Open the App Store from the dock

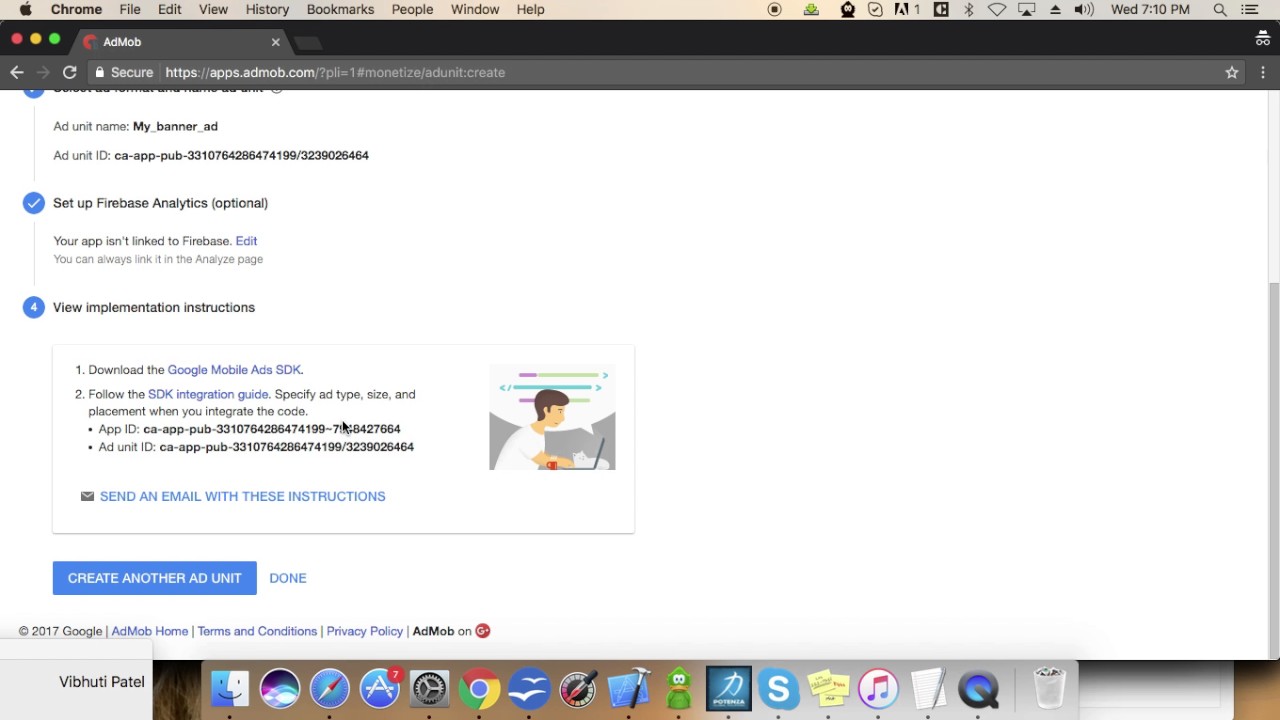[380, 688]
